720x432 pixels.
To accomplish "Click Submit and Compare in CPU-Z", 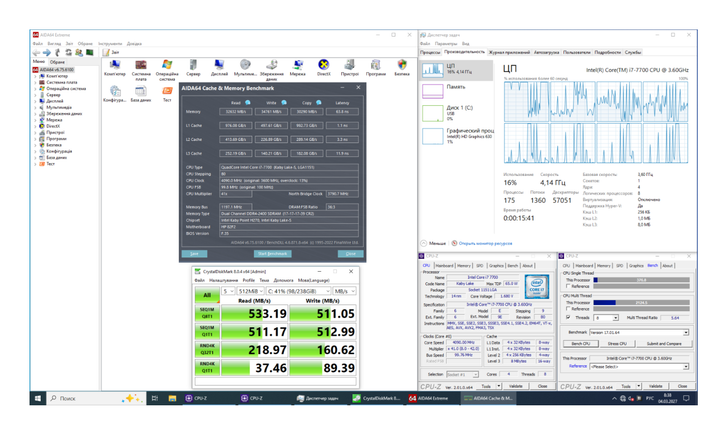I will [664, 343].
